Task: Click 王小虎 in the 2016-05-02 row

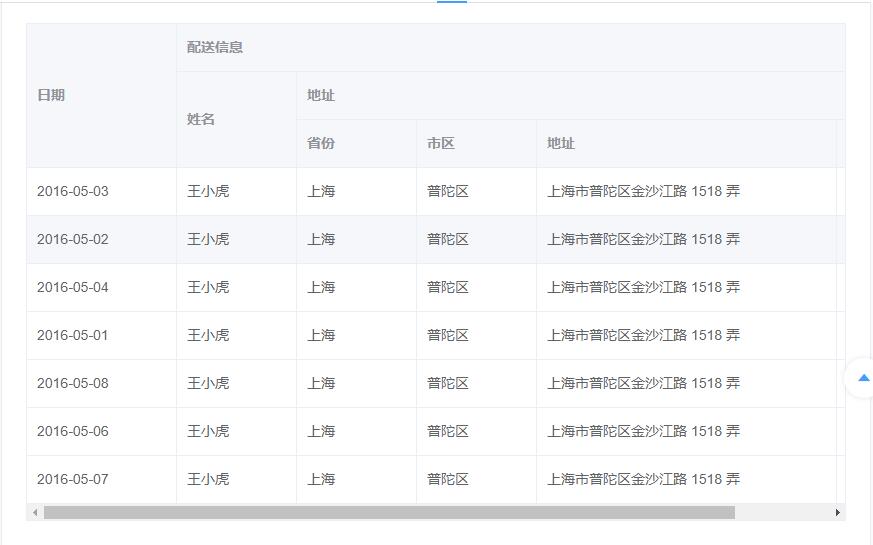Action: tap(208, 239)
